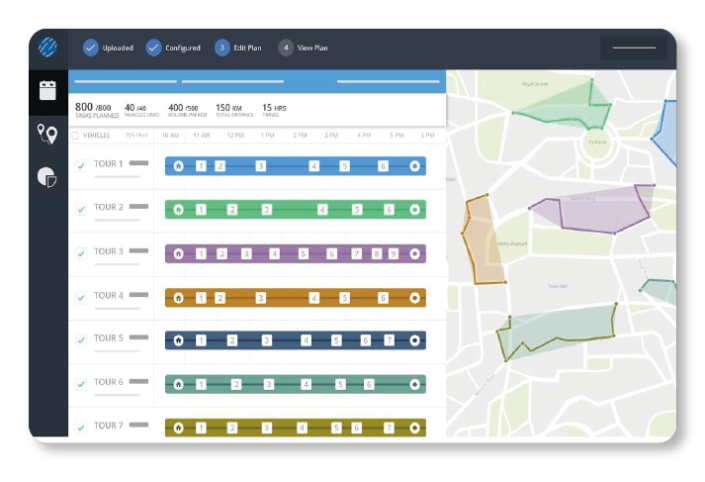The image size is (705, 482).
Task: Click stop 9 on the Tour 3 timeline
Action: tap(393, 254)
